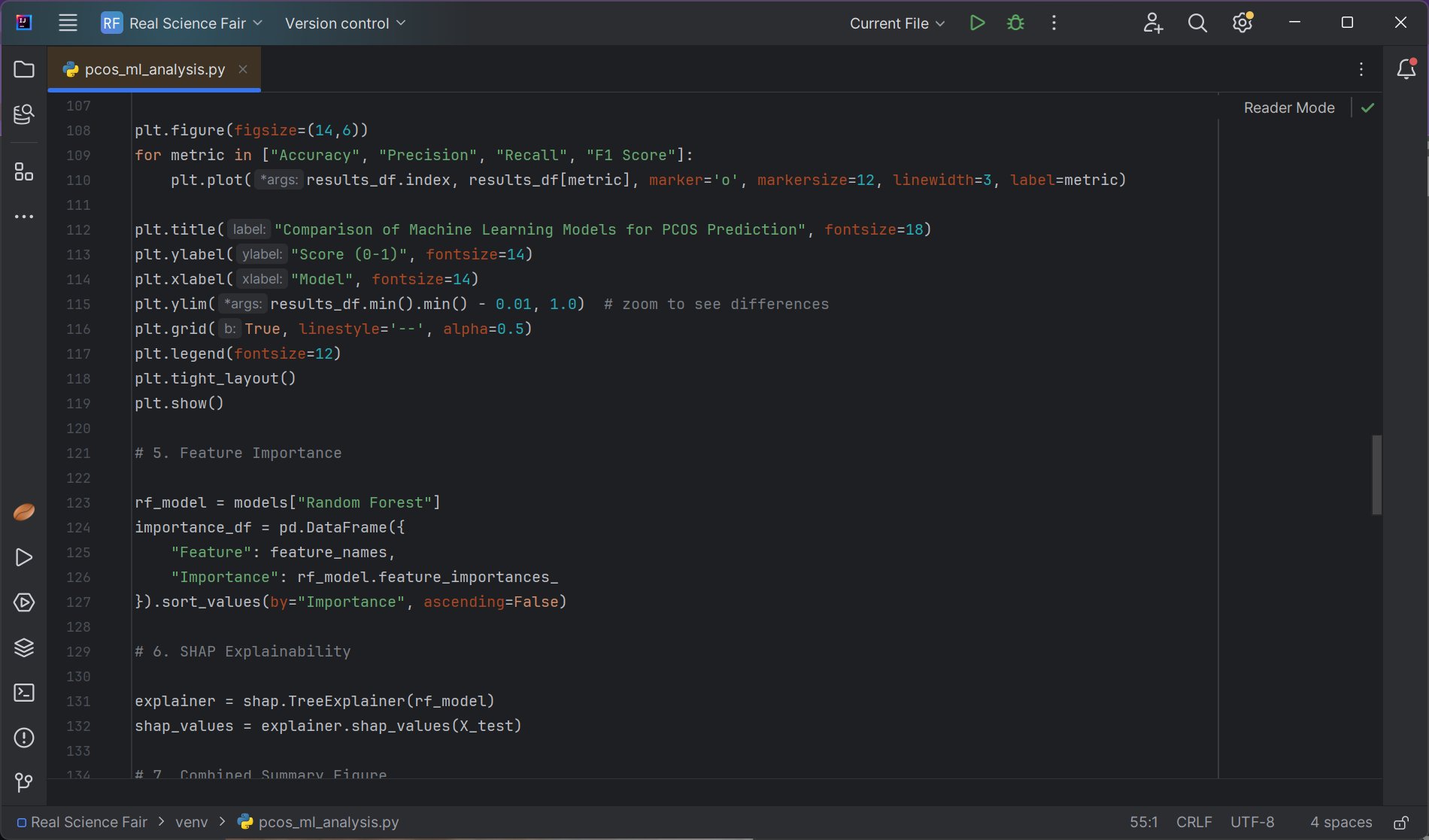Click the CRLF line separator button
1429x840 pixels.
1194,823
